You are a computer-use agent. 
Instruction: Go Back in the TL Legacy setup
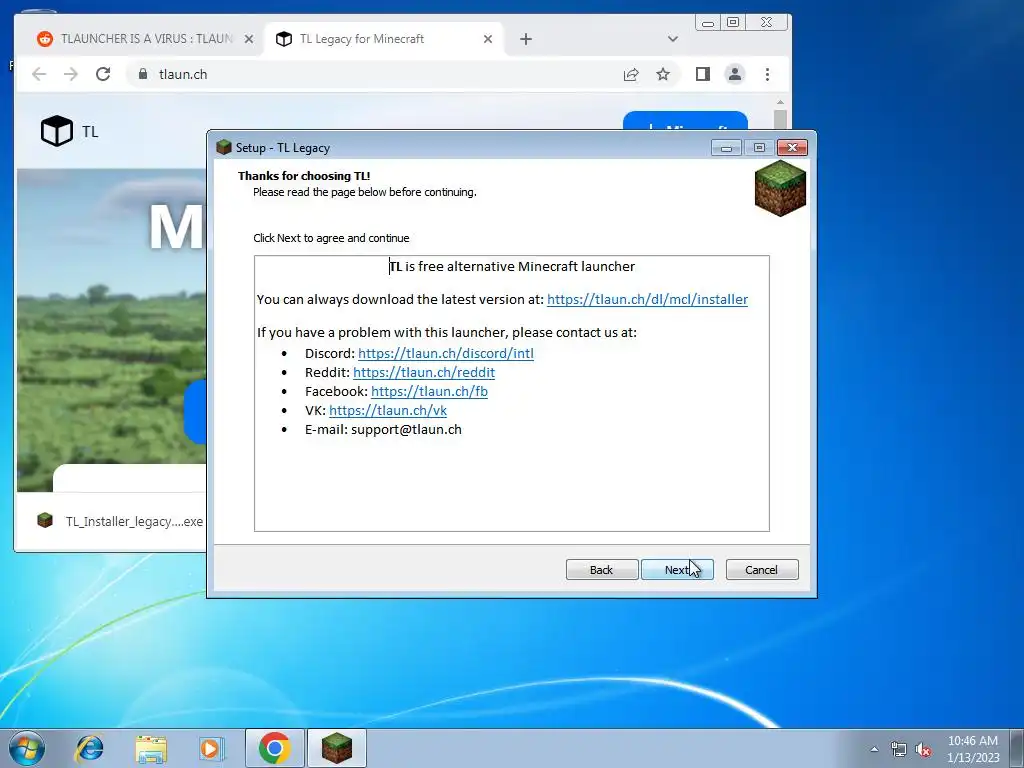[601, 569]
